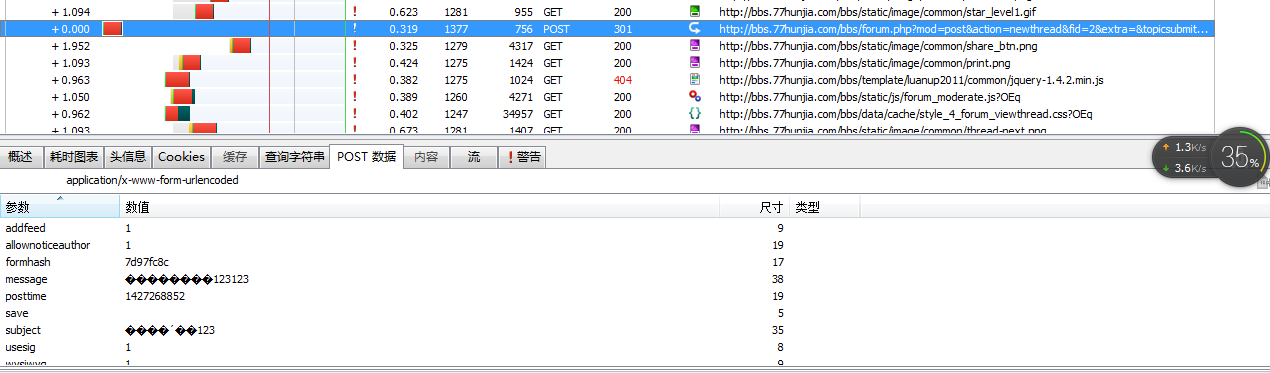Click the application/x-www-form-urlencoded content type text
This screenshot has height=373, width=1270.
pyautogui.click(x=152, y=180)
